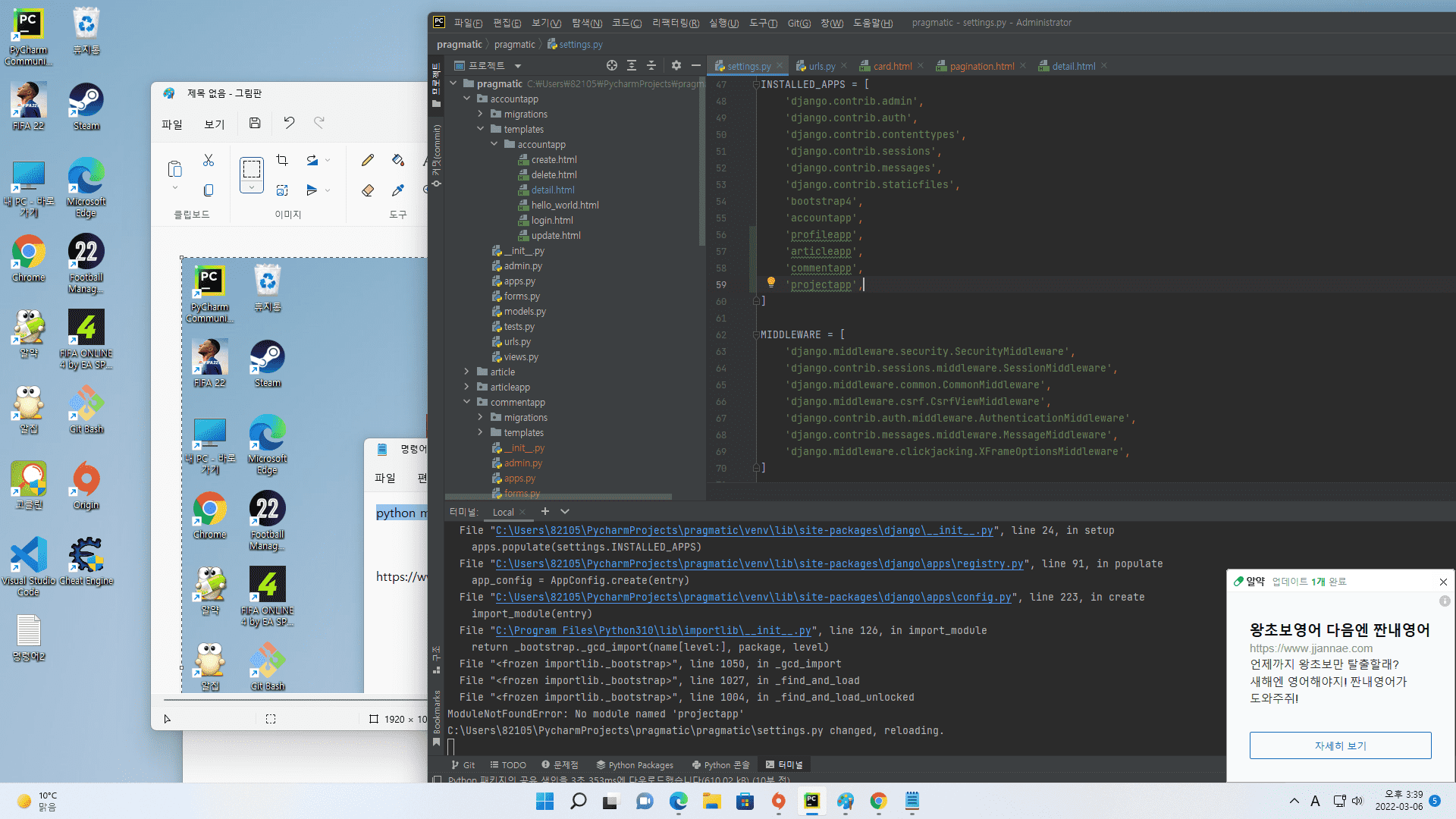1456x819 pixels.
Task: Open Cheat Engine desktop icon
Action: tap(86, 562)
